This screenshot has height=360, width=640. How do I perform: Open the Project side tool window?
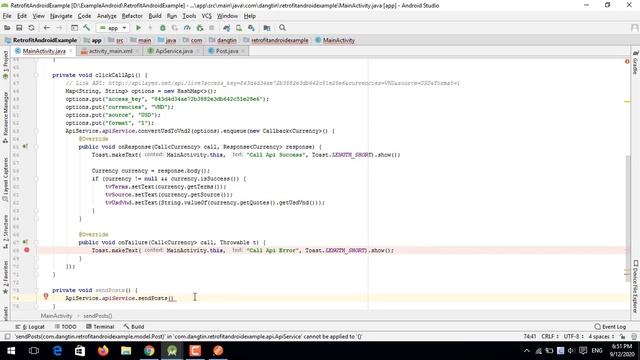(x=5, y=65)
